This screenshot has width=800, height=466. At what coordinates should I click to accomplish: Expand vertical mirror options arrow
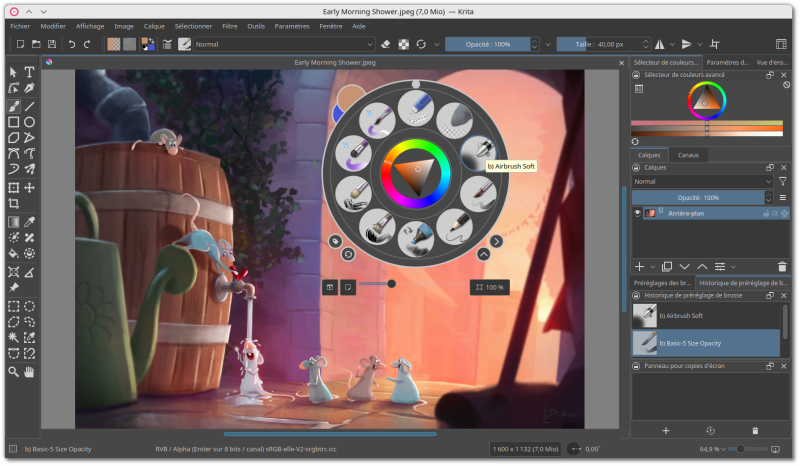pos(699,44)
